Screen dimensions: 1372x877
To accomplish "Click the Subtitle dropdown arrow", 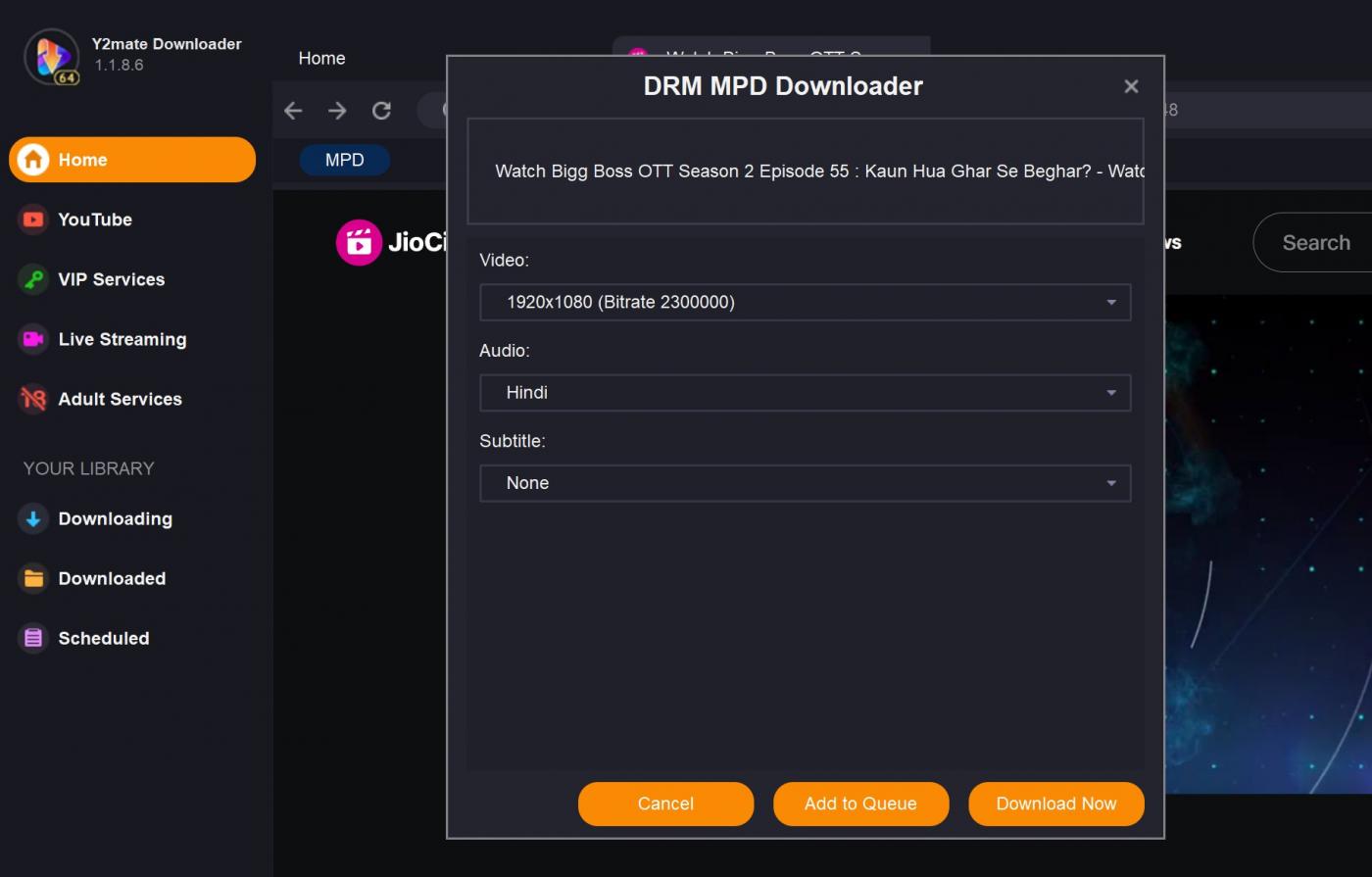I will [1111, 483].
